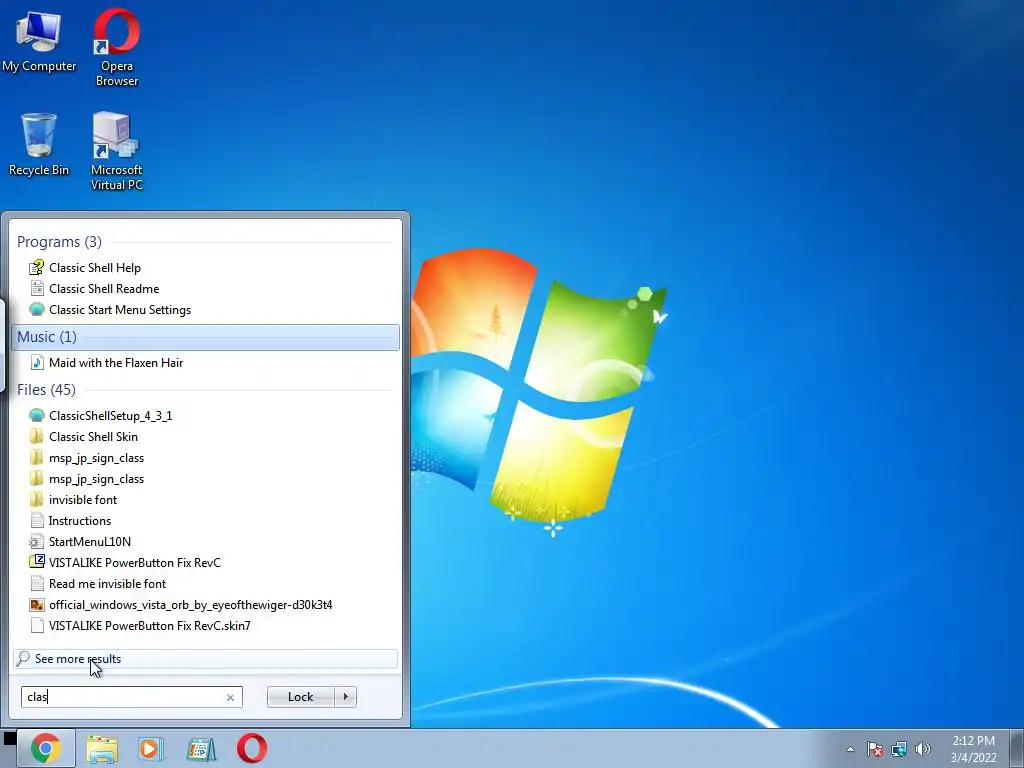The width and height of the screenshot is (1024, 768).
Task: Click the network status tray icon
Action: pyautogui.click(x=899, y=749)
